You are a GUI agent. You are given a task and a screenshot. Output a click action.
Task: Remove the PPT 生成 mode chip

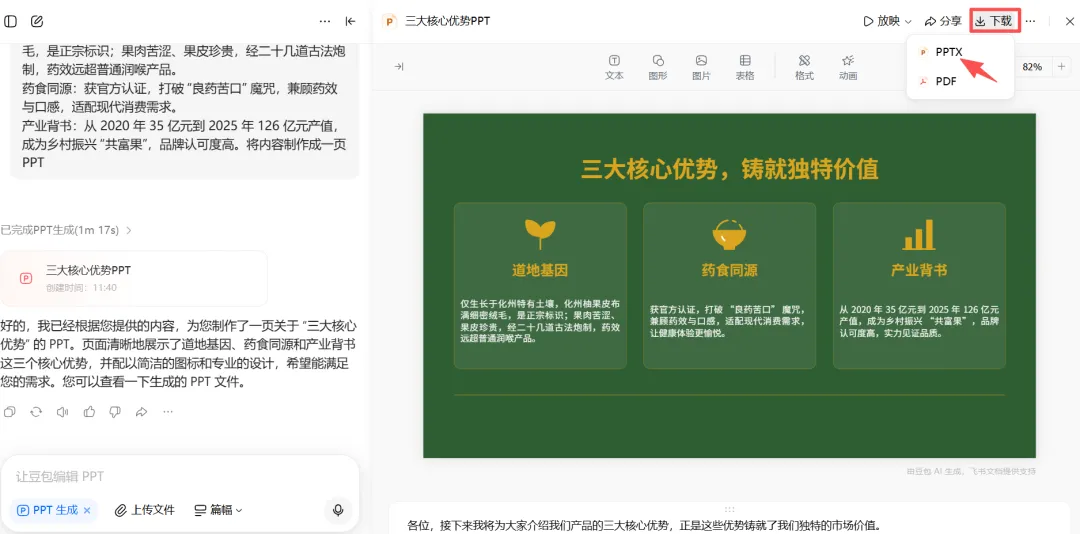(87, 511)
